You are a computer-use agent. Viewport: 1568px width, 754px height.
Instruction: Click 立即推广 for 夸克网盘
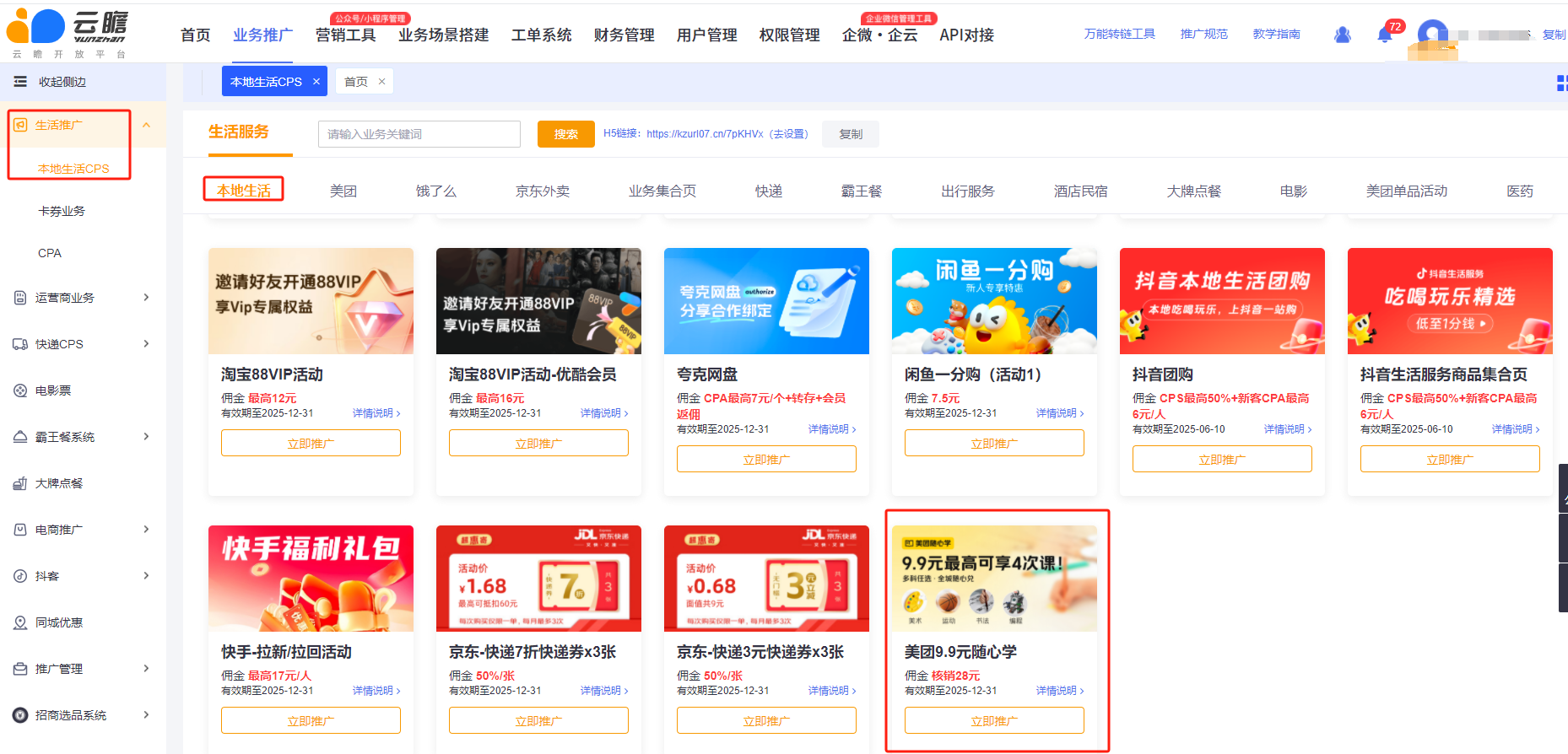click(x=766, y=459)
